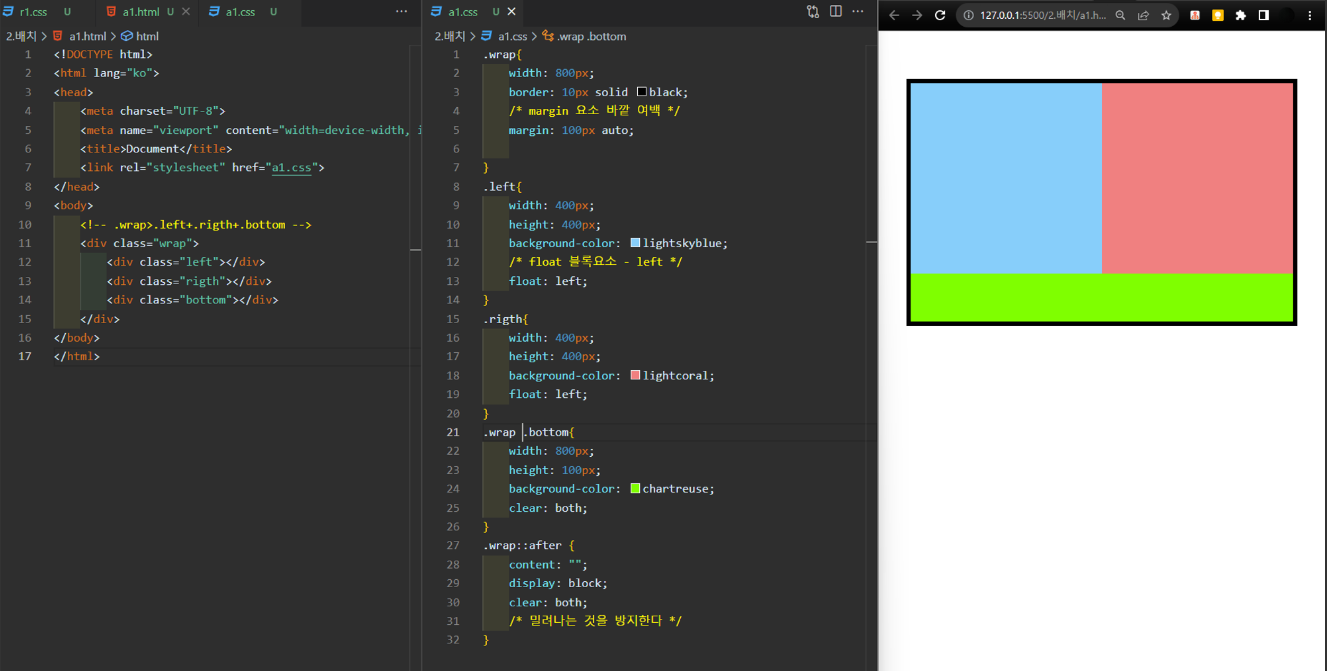The image size is (1327, 671).
Task: View site information icon in address bar
Action: click(x=970, y=16)
